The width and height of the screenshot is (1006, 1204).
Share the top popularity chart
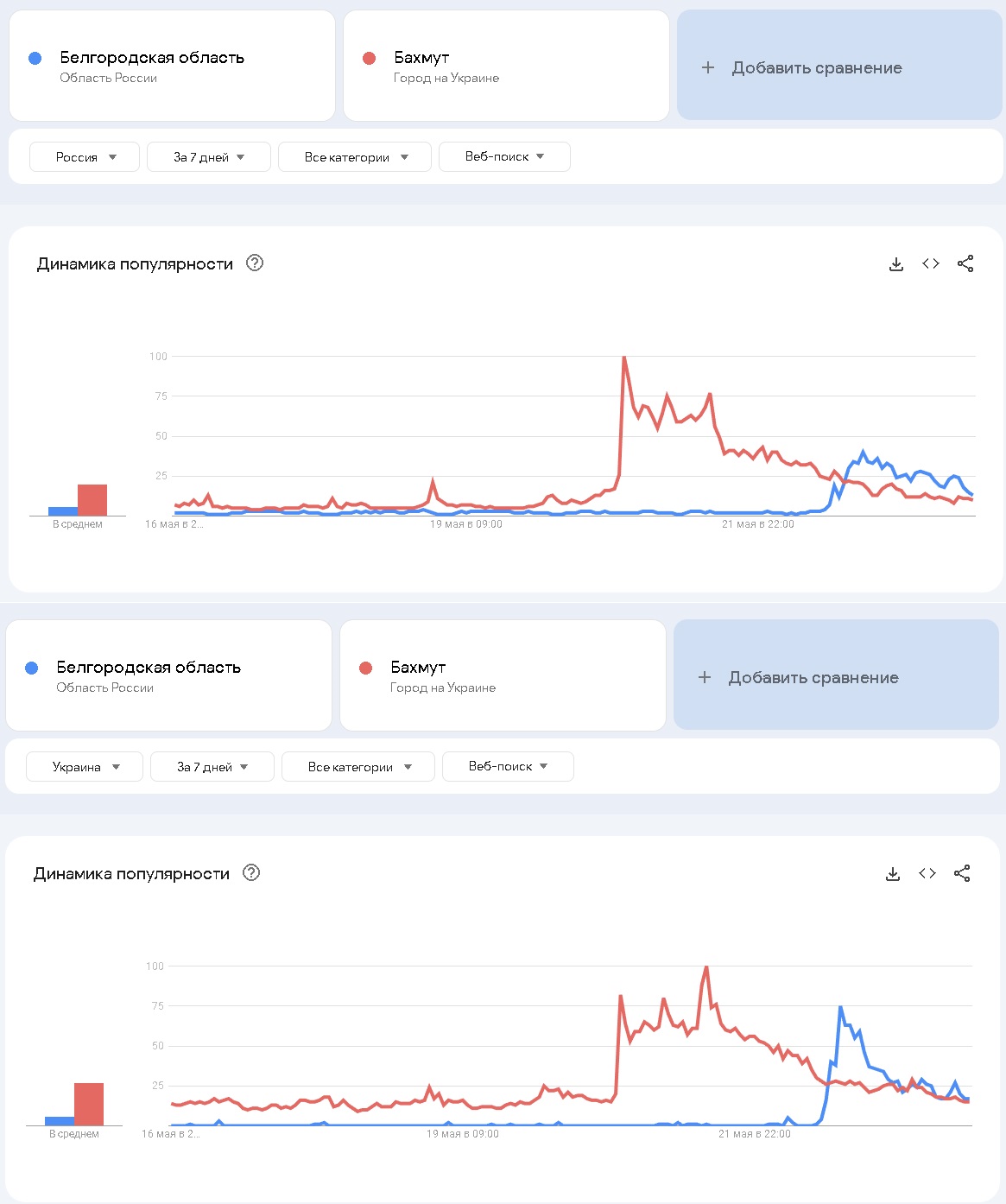tap(965, 264)
